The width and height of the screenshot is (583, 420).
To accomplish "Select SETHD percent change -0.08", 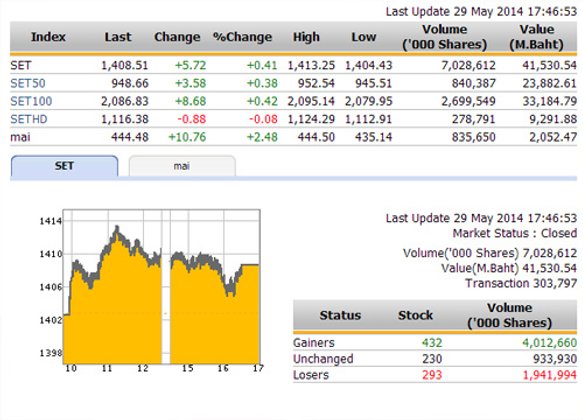I will click(263, 119).
